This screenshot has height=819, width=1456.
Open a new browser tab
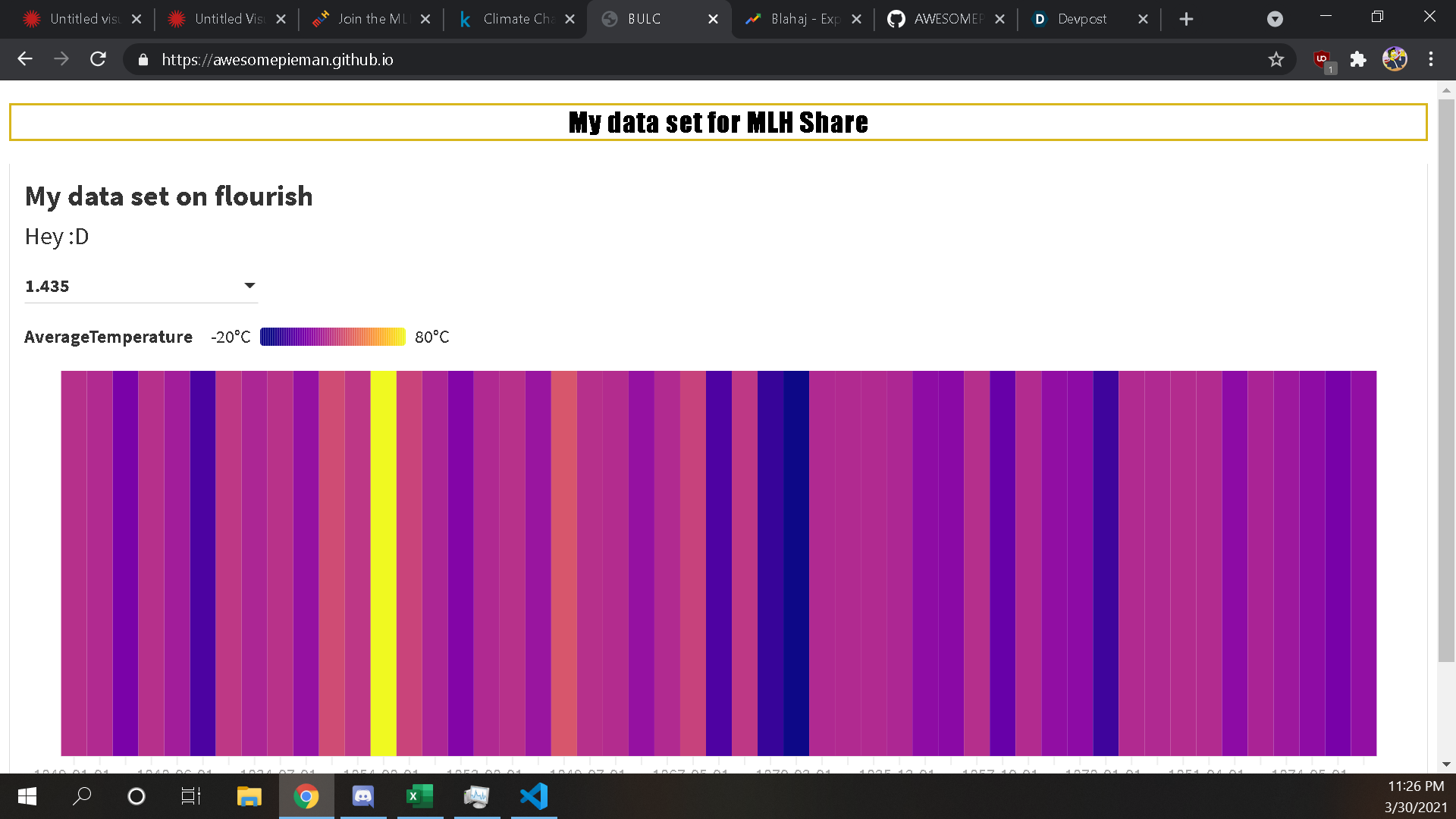click(1186, 19)
